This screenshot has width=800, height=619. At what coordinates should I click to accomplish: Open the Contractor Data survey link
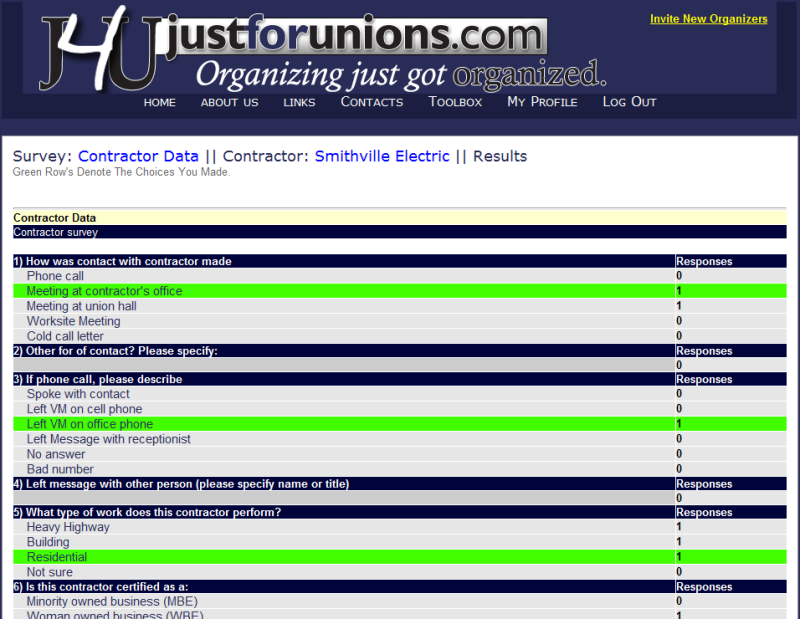point(138,156)
